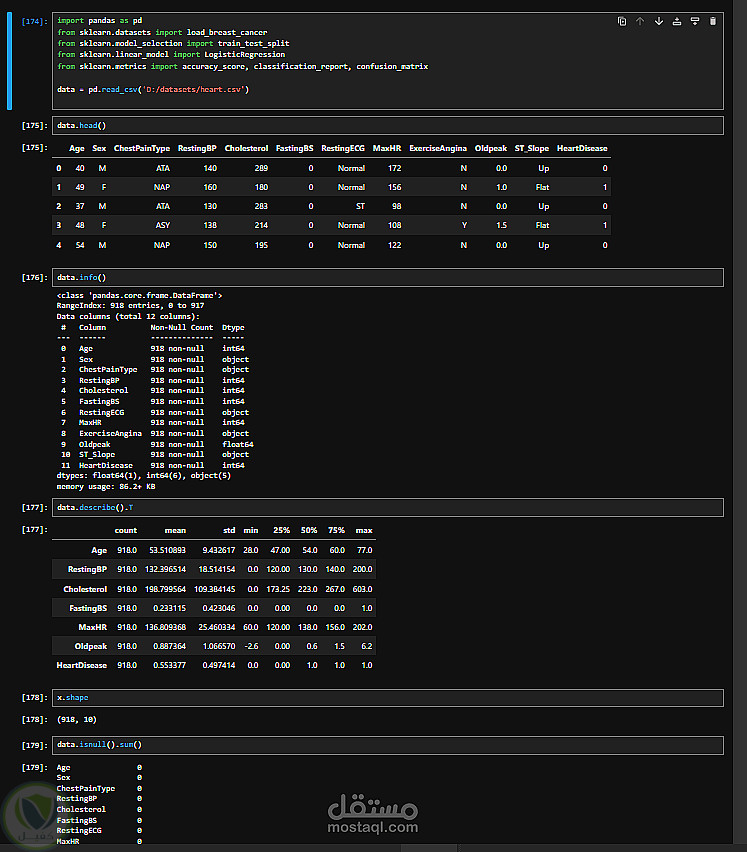This screenshot has width=747, height=852.
Task: Click the MaxHR value 172
Action: pyautogui.click(x=394, y=168)
